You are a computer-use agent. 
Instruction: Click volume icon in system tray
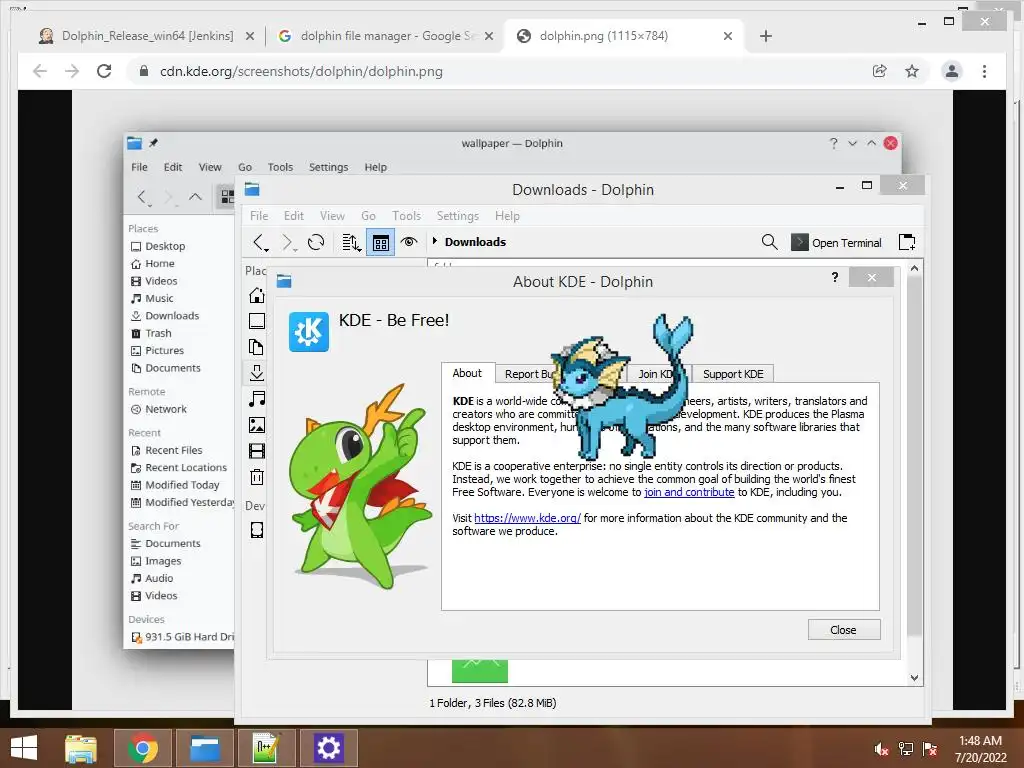[881, 748]
